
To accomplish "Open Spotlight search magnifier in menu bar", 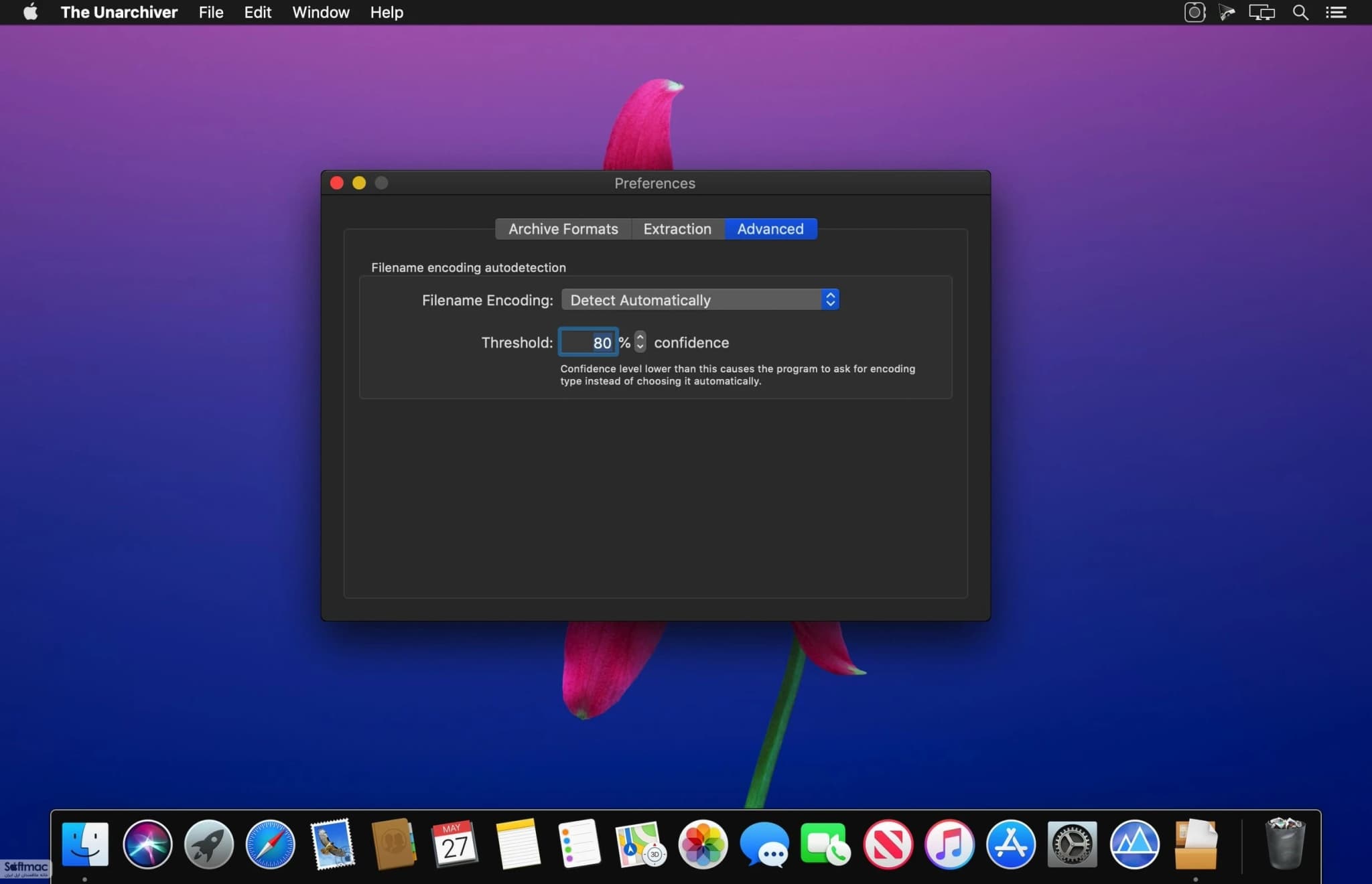I will (1300, 12).
